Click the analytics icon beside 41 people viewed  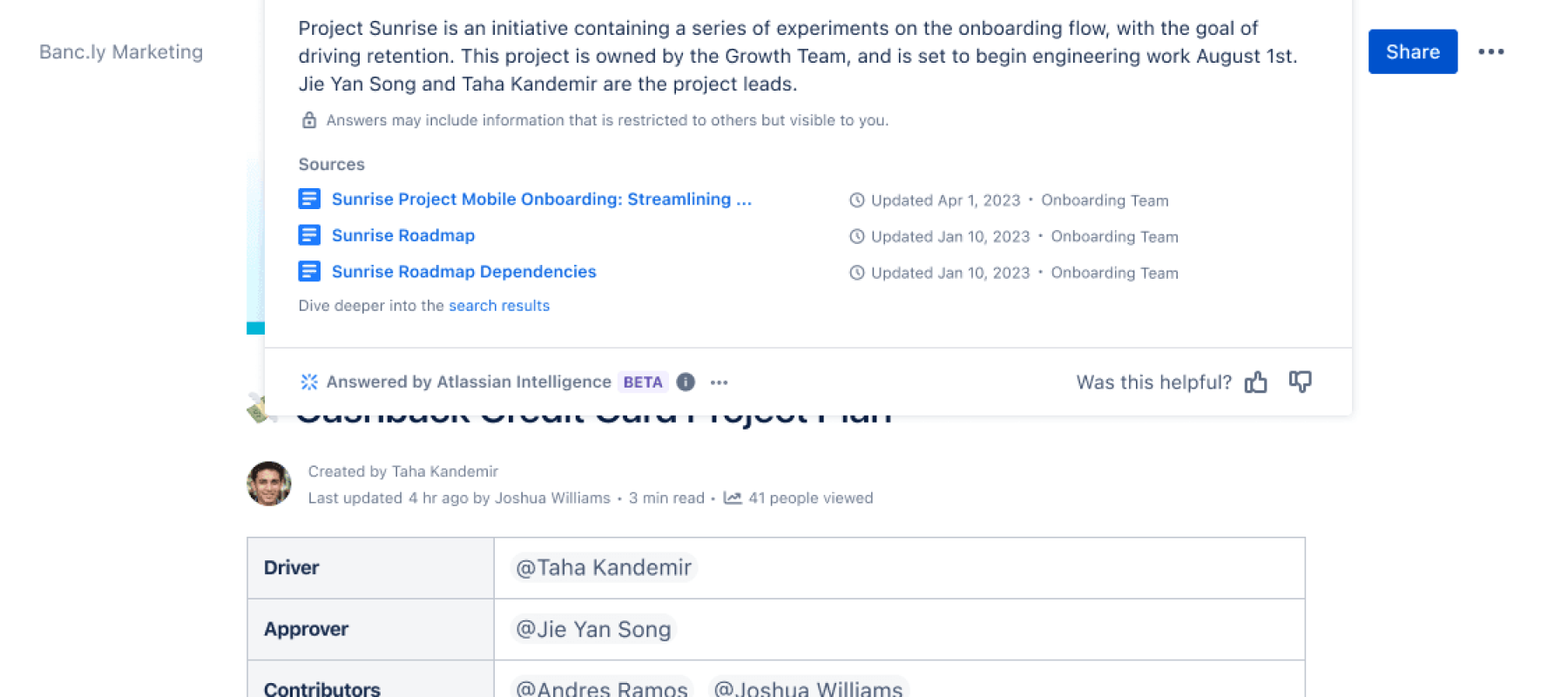733,497
